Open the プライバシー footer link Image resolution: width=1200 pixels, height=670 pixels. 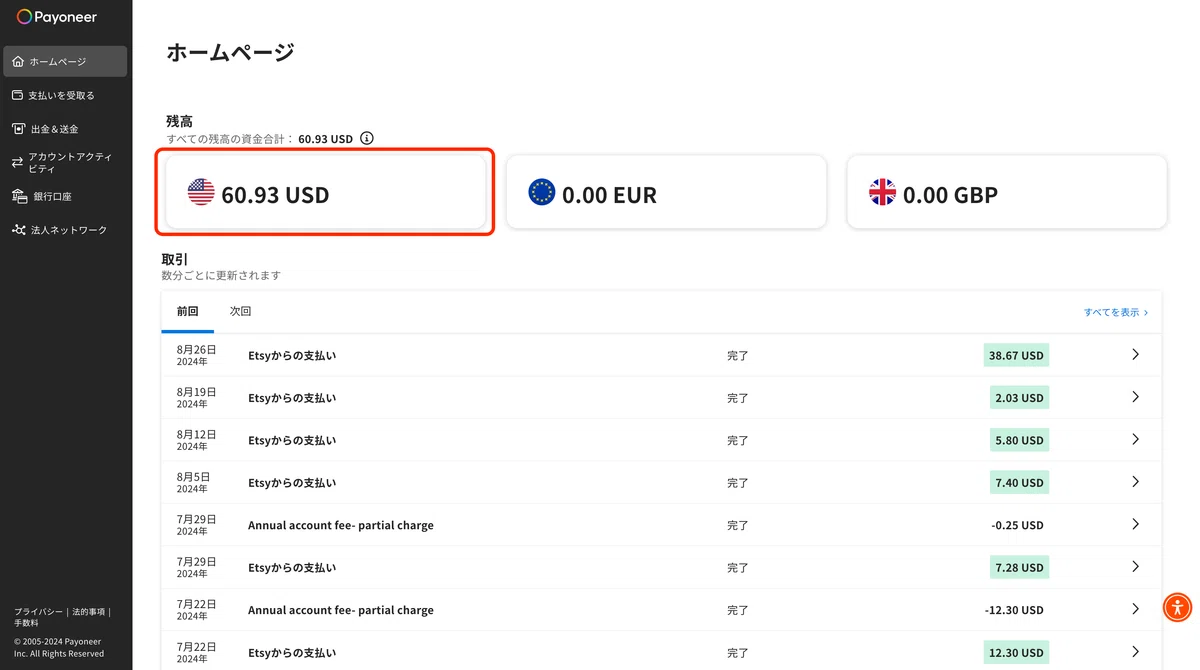[x=38, y=611]
